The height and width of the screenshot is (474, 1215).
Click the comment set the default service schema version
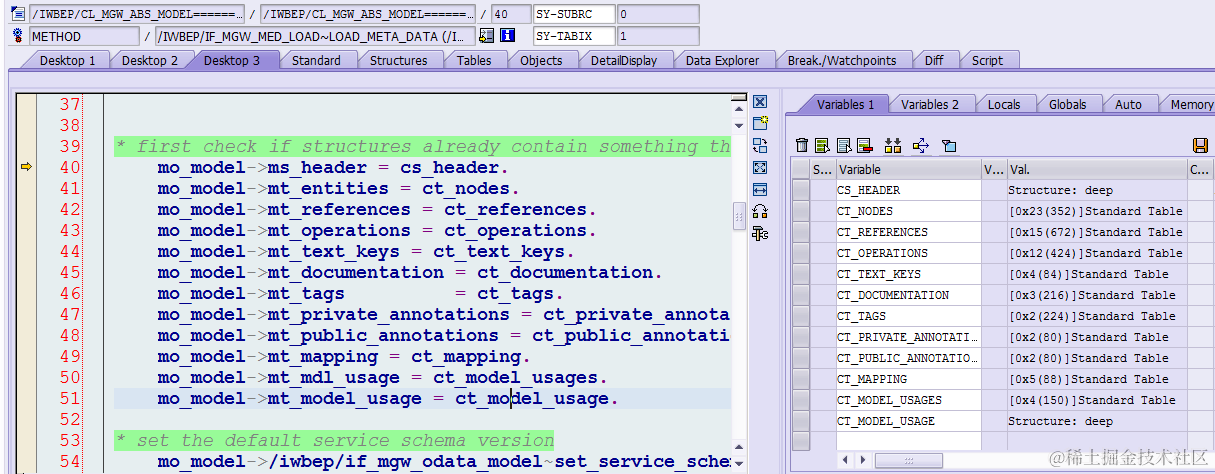point(334,440)
